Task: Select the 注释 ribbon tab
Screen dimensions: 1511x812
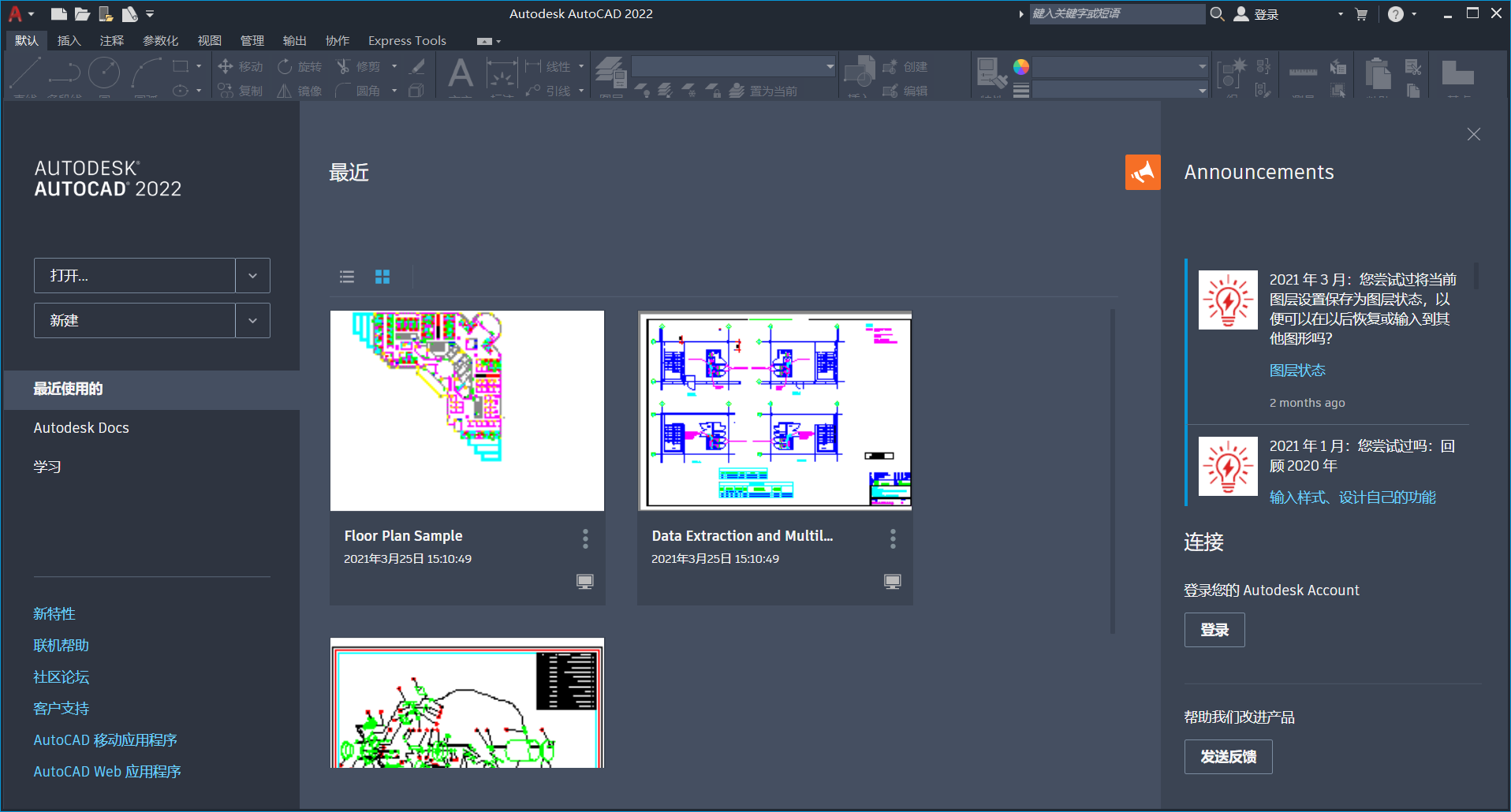Action: click(112, 40)
